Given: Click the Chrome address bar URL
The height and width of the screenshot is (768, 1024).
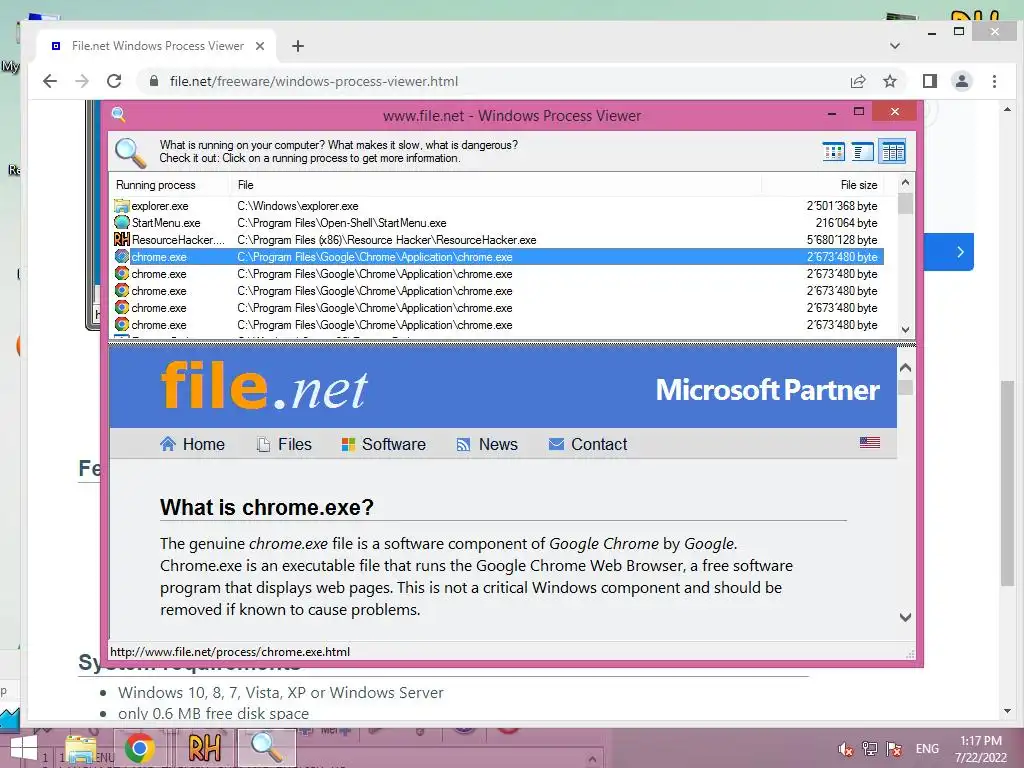Looking at the screenshot, I should pos(314,82).
